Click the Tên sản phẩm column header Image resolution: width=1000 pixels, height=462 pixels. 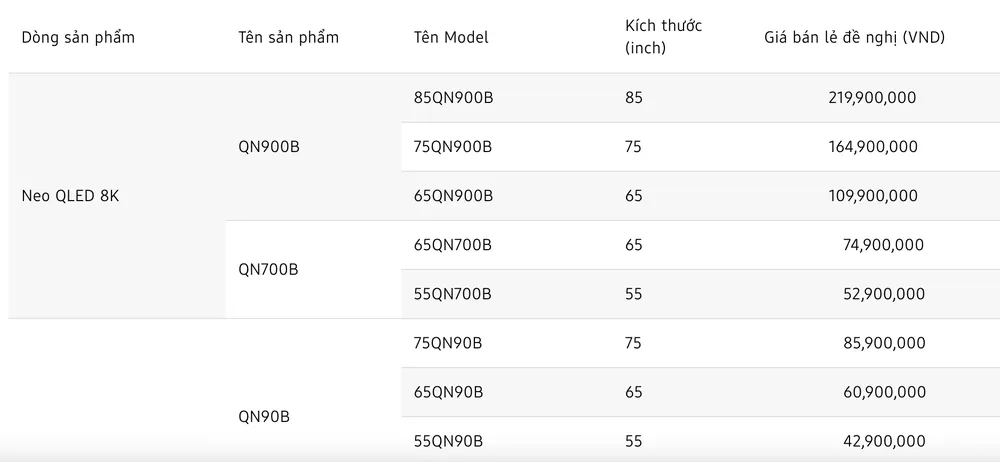pos(288,38)
